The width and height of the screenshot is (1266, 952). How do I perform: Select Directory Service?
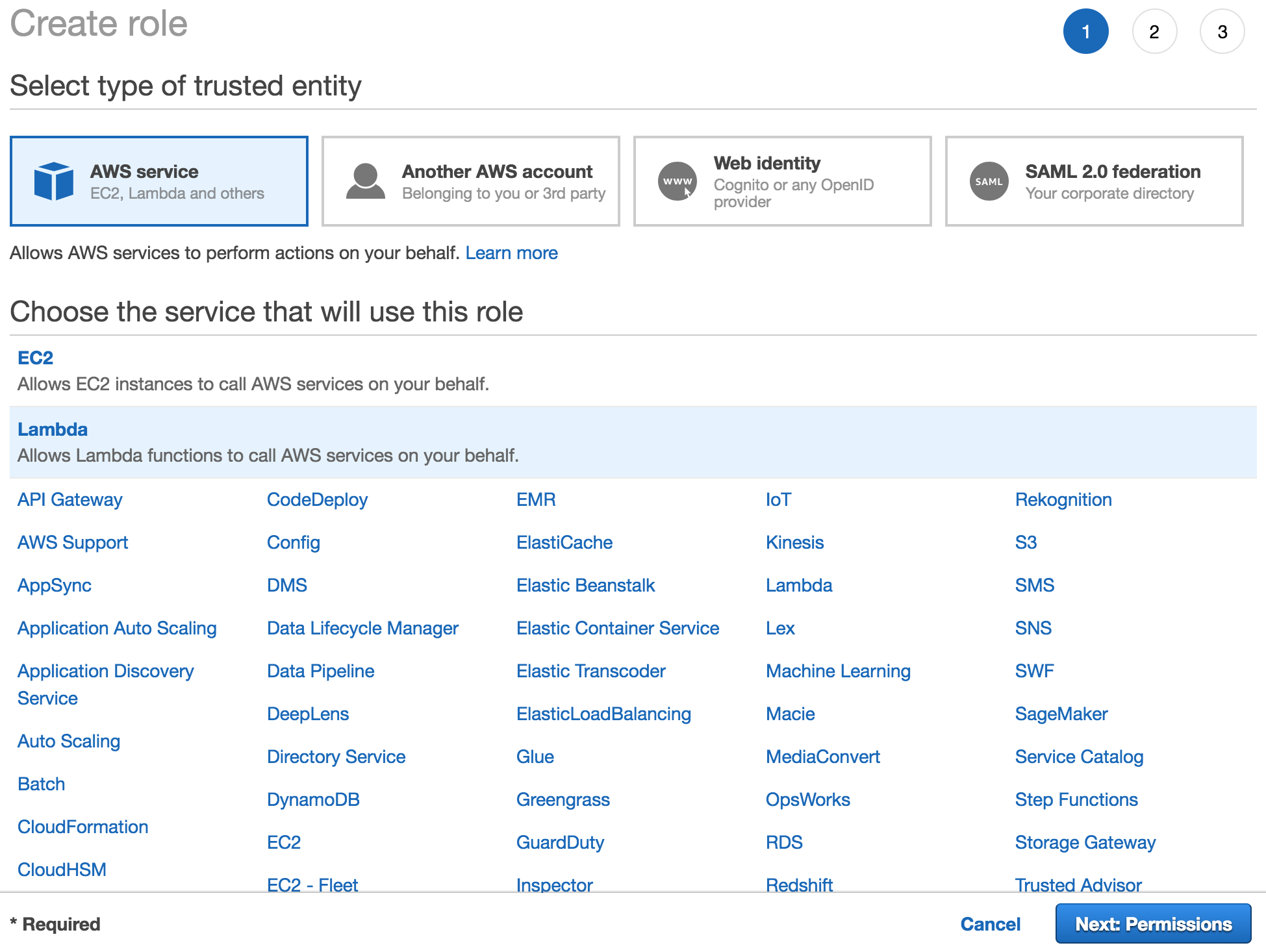pos(336,757)
